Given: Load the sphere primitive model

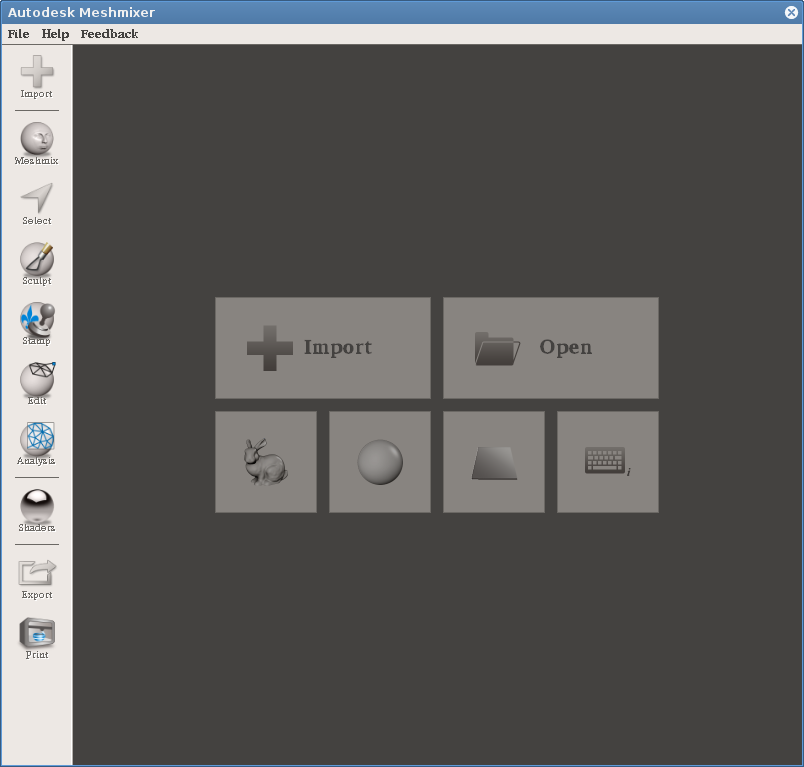Looking at the screenshot, I should (x=379, y=461).
